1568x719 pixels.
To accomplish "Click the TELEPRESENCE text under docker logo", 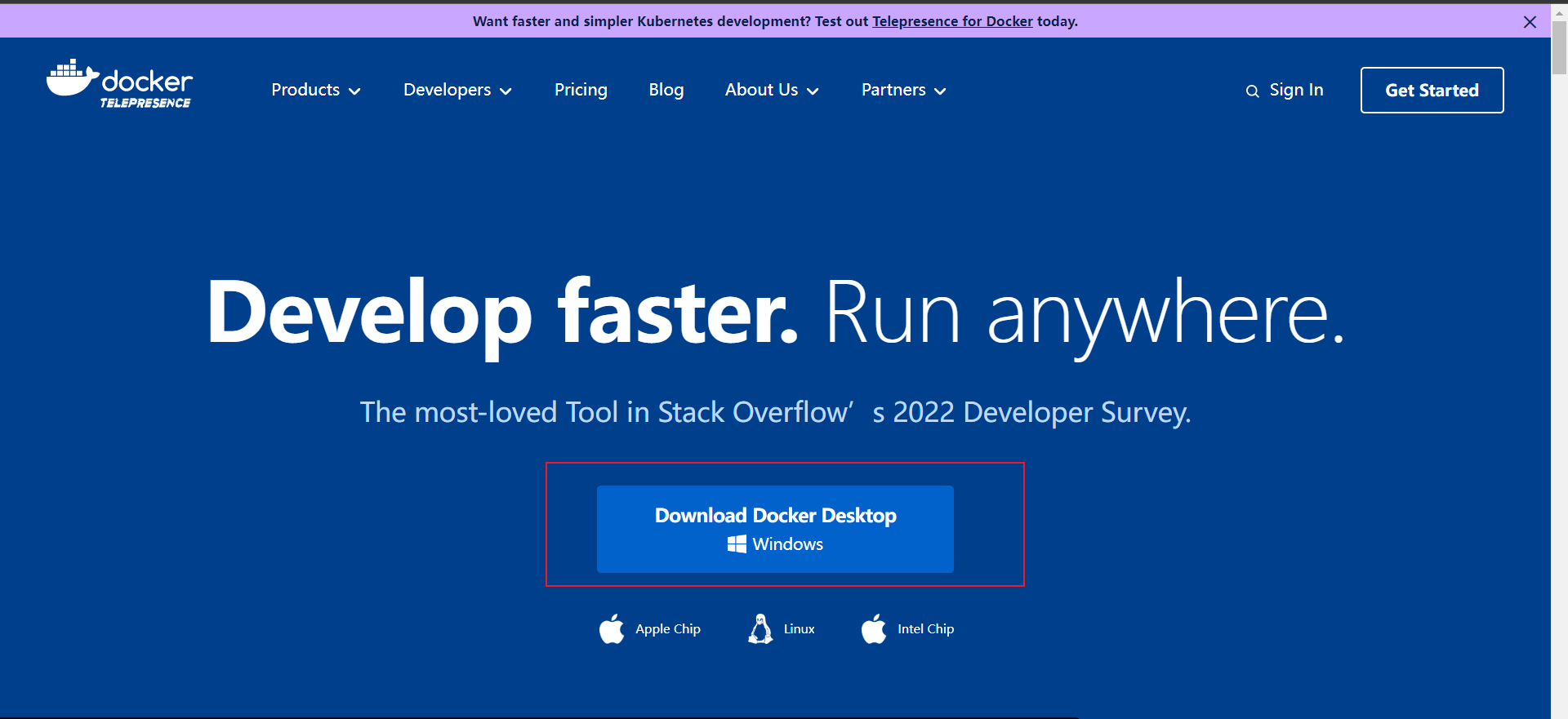I will 145,103.
